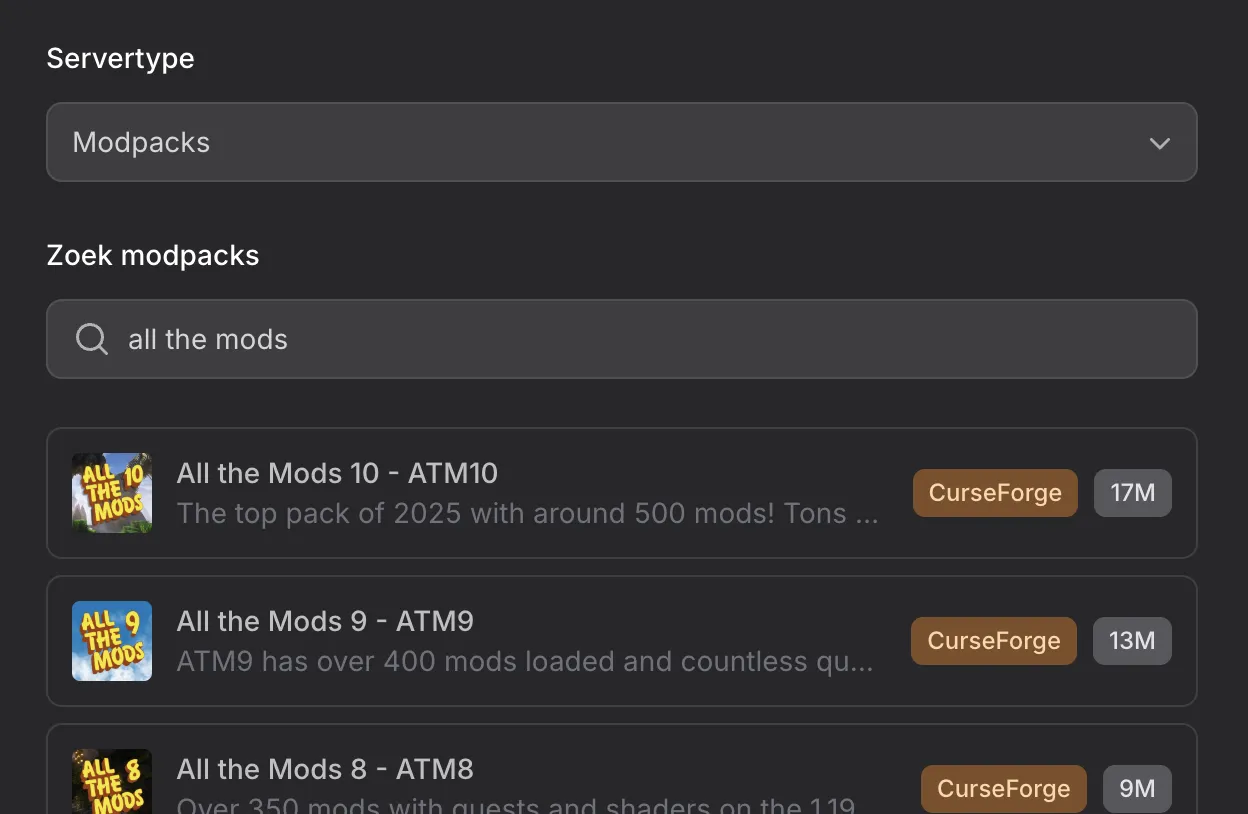Click the magnifying glass search icon
The width and height of the screenshot is (1248, 814).
91,339
